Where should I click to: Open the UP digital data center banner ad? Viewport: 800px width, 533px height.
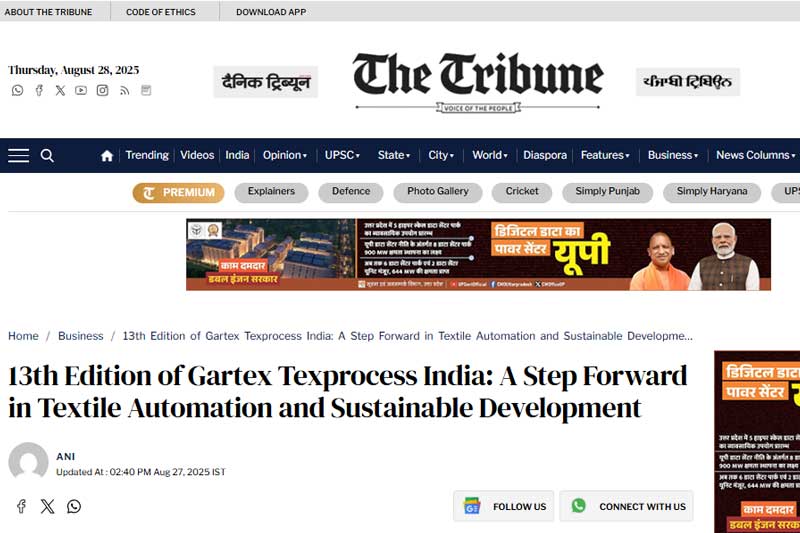coord(479,255)
